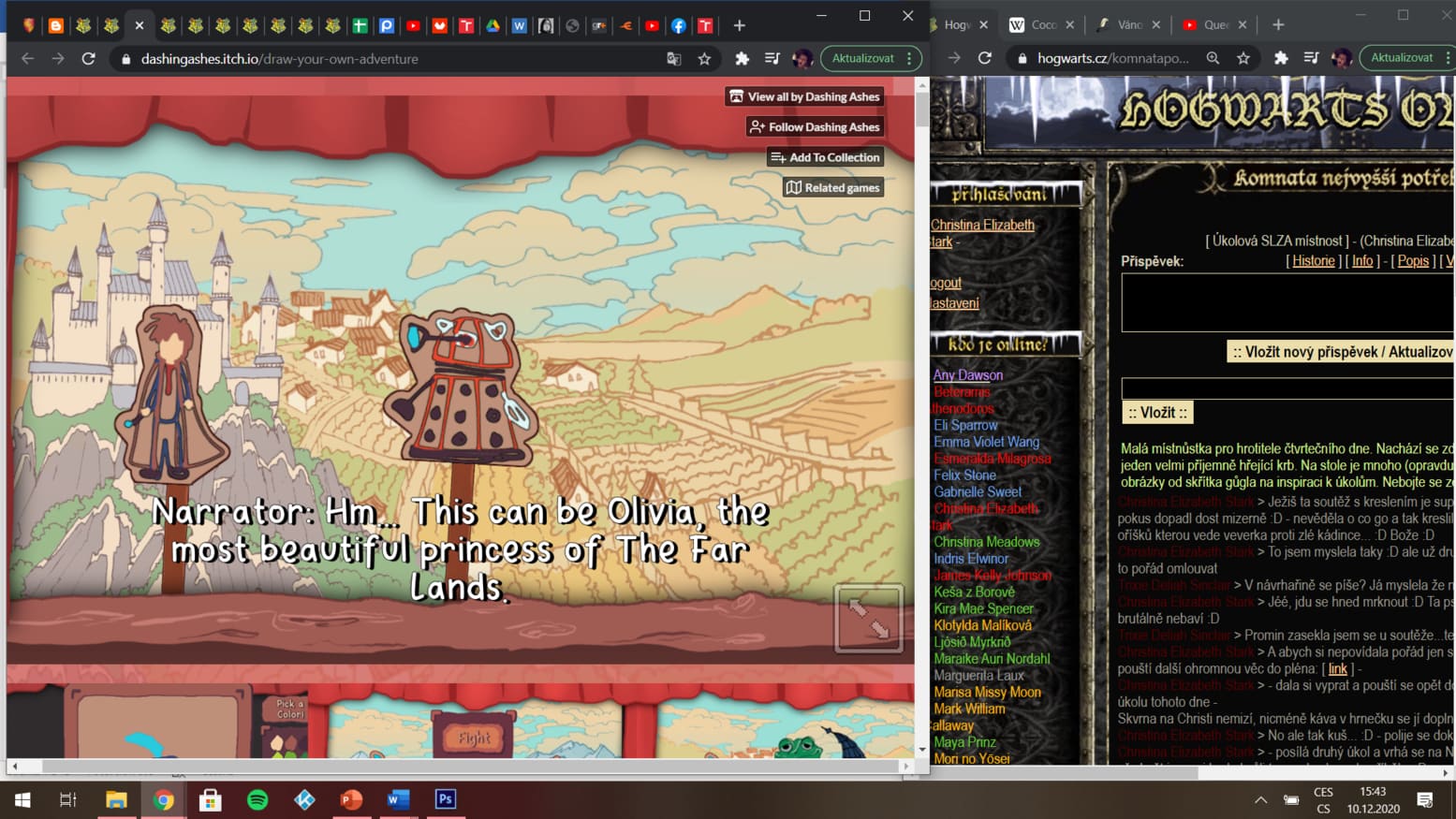Open PowerPoint from the taskbar
The height and width of the screenshot is (819, 1456).
351,799
